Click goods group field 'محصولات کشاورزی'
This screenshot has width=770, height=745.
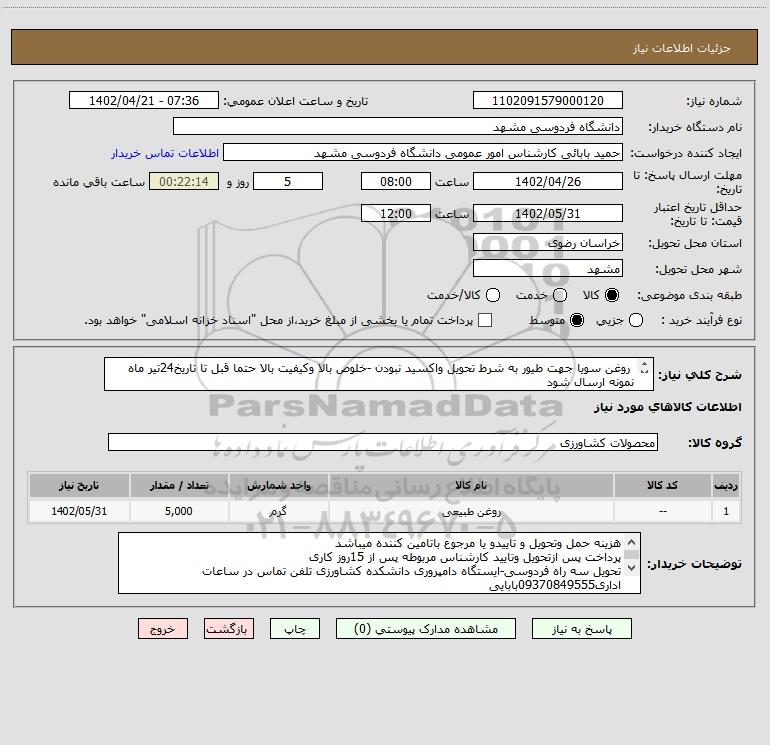pyautogui.click(x=383, y=442)
